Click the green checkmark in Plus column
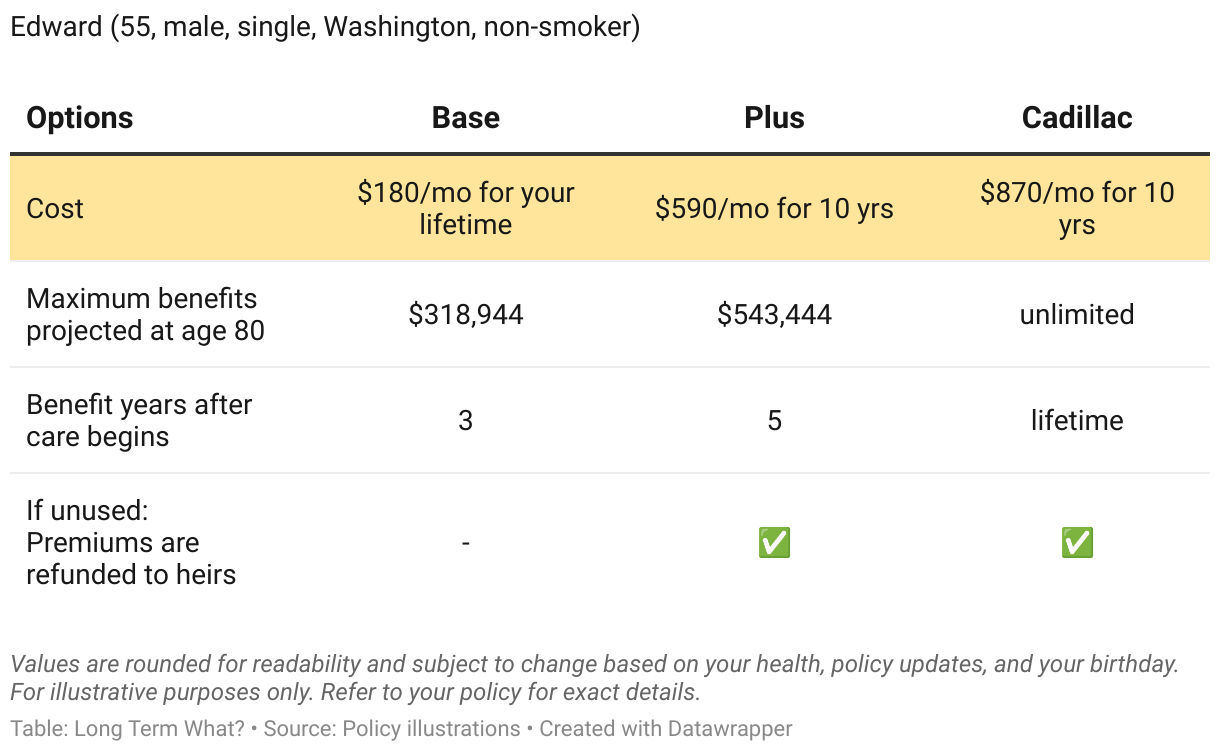 coord(774,543)
